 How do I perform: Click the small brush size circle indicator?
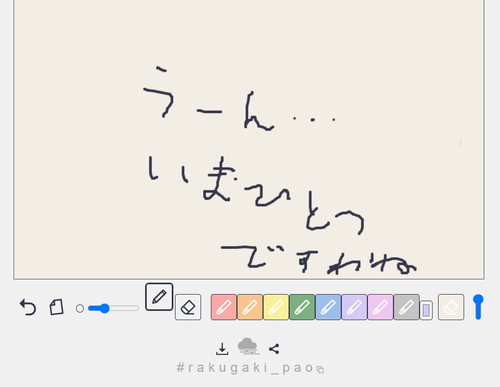(x=80, y=308)
